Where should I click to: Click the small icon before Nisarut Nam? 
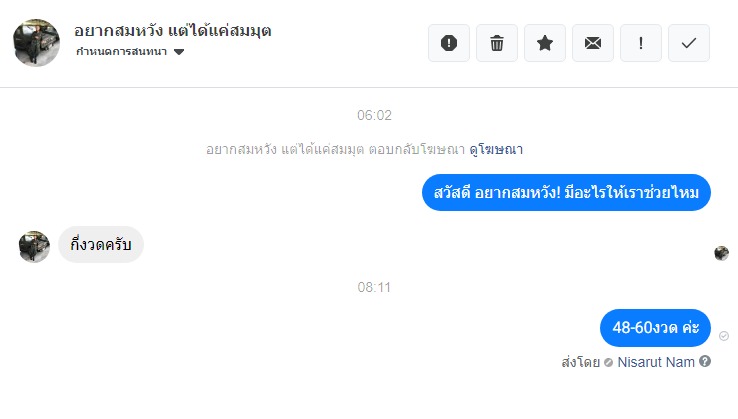coord(608,362)
